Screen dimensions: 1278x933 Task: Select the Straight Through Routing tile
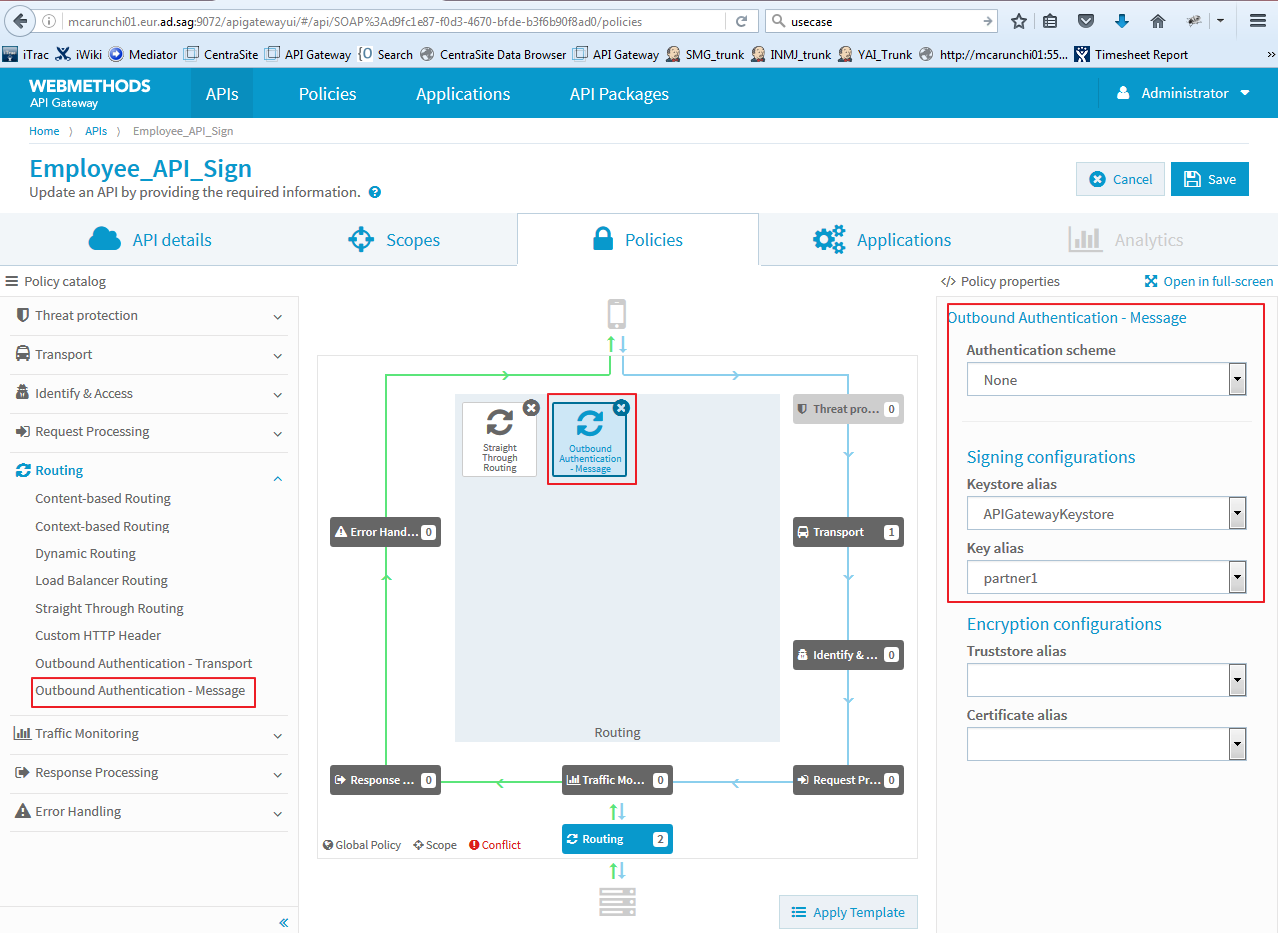499,439
